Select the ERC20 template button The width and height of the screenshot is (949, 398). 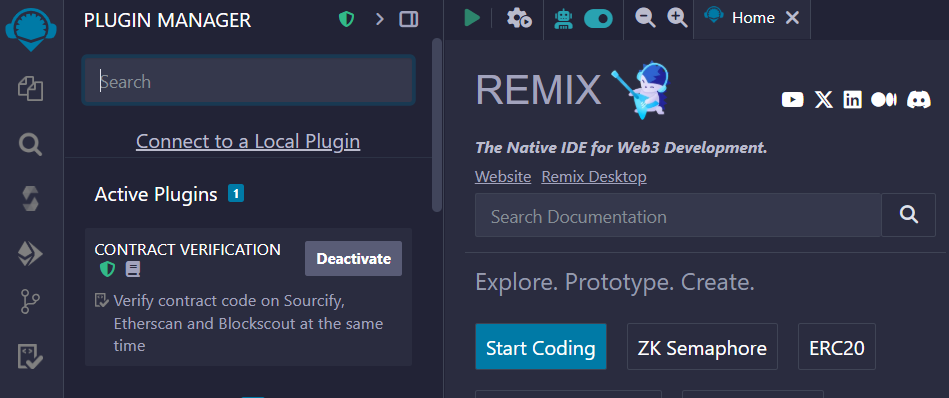click(836, 347)
